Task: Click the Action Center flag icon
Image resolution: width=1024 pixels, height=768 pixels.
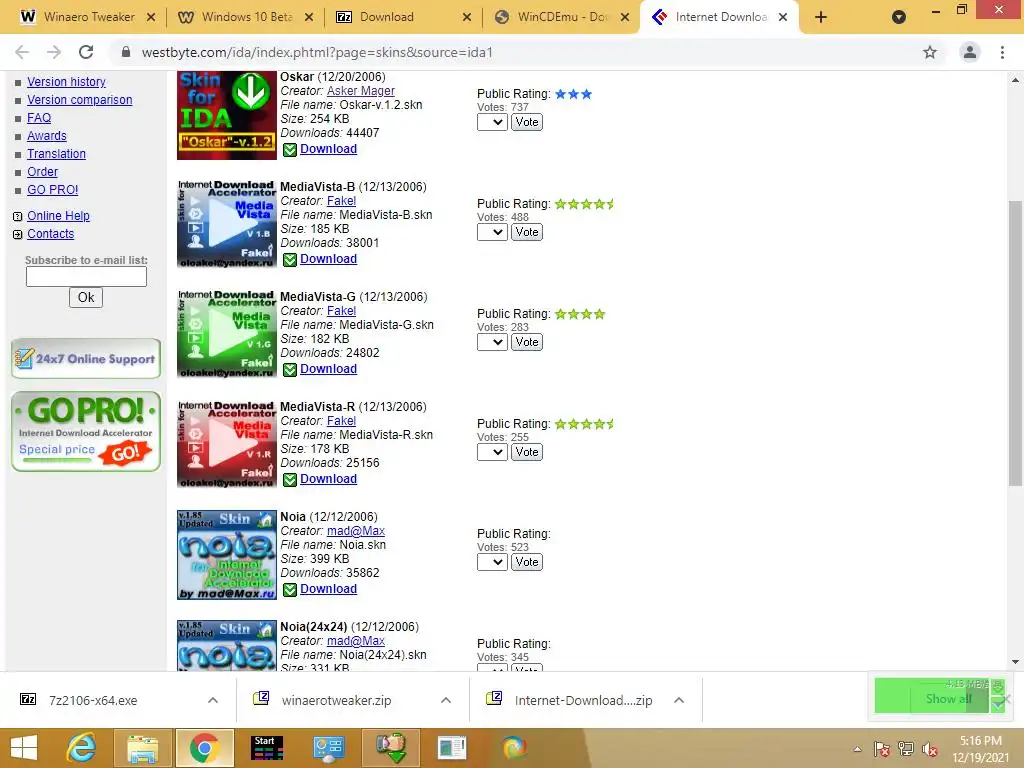Action: (x=882, y=749)
